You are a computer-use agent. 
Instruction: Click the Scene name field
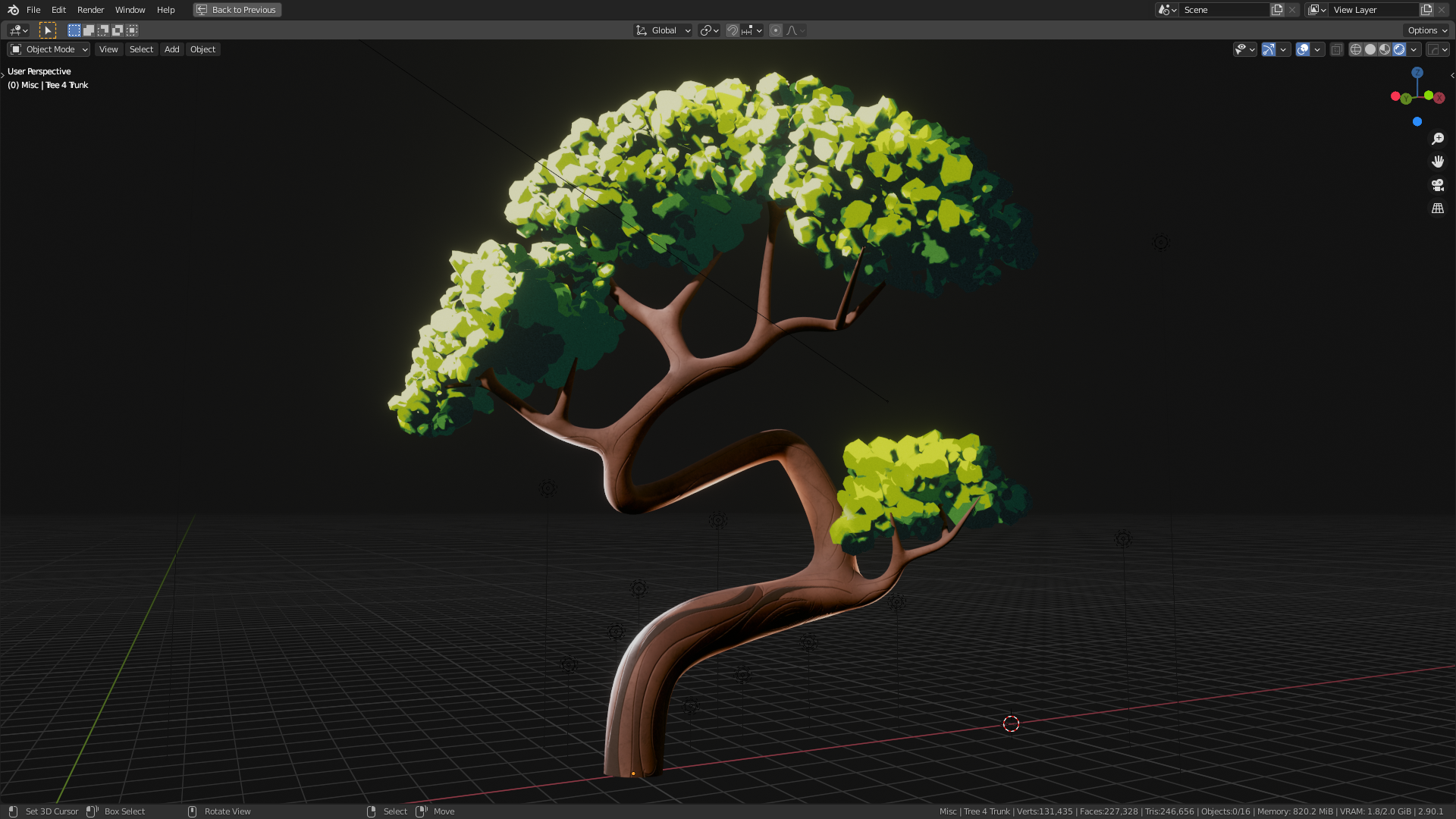1223,10
